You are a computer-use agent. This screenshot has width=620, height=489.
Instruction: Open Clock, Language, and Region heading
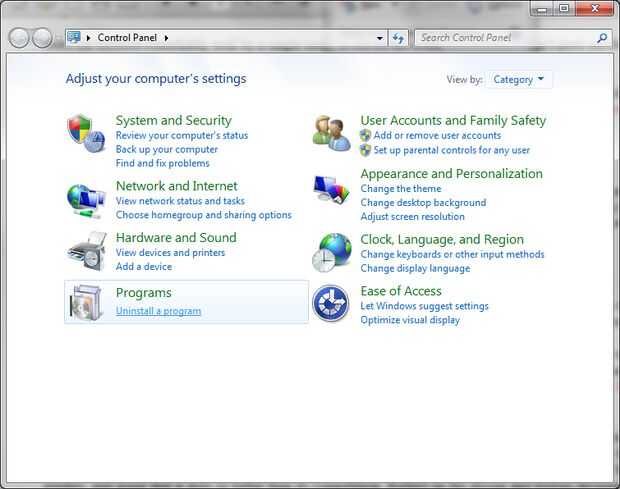(442, 240)
